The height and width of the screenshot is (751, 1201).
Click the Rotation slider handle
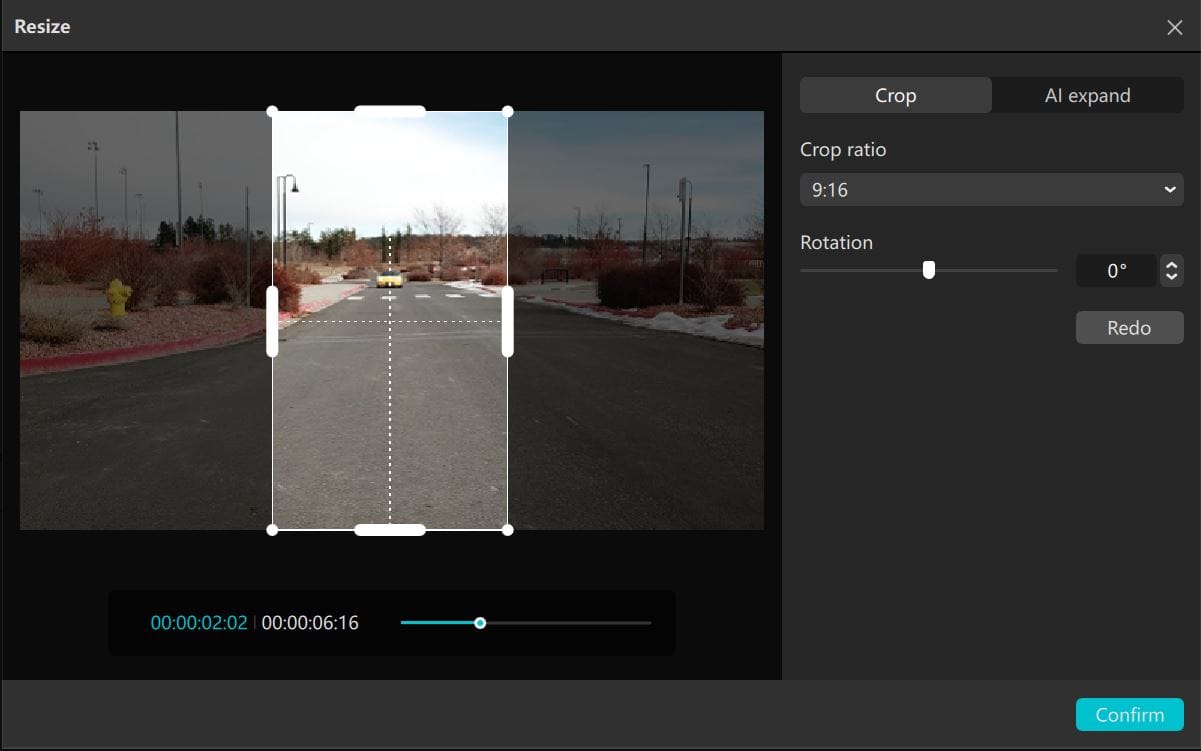pos(929,270)
